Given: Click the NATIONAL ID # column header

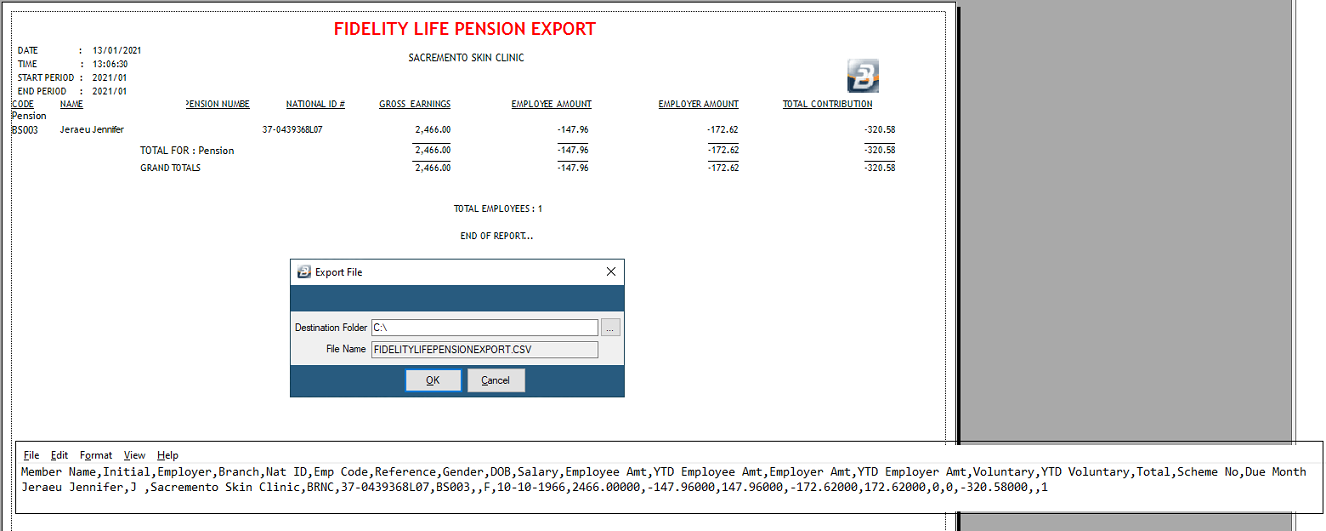Looking at the screenshot, I should pos(315,104).
